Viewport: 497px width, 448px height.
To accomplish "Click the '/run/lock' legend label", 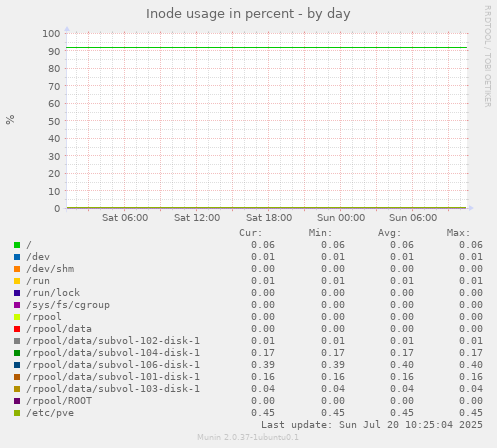I will [x=53, y=293].
